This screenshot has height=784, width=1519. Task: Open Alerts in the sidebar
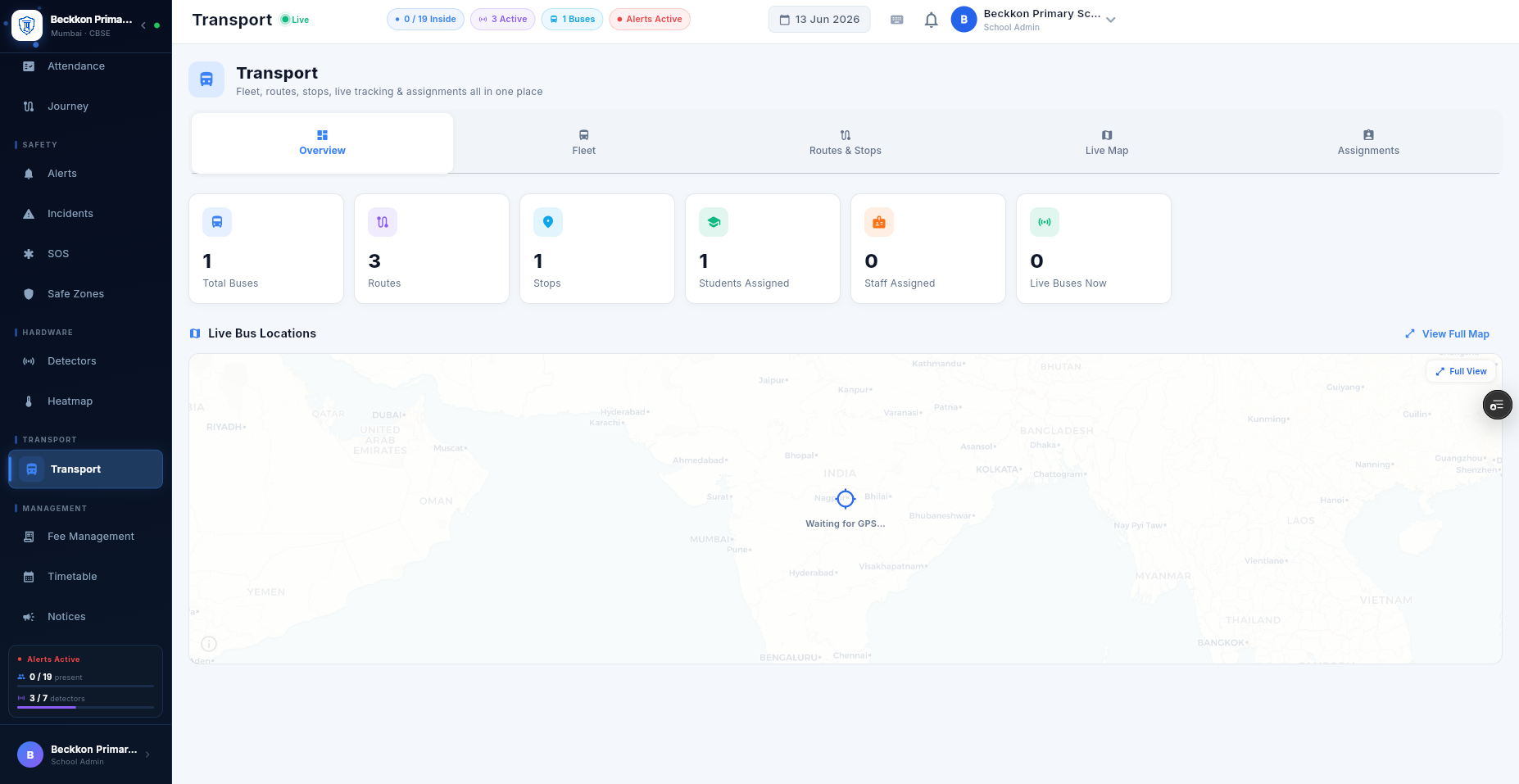[x=85, y=174]
